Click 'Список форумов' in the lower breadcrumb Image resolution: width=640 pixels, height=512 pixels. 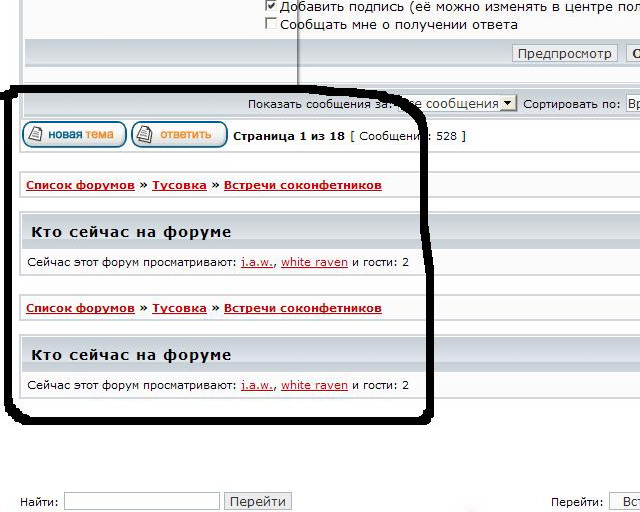pos(80,308)
